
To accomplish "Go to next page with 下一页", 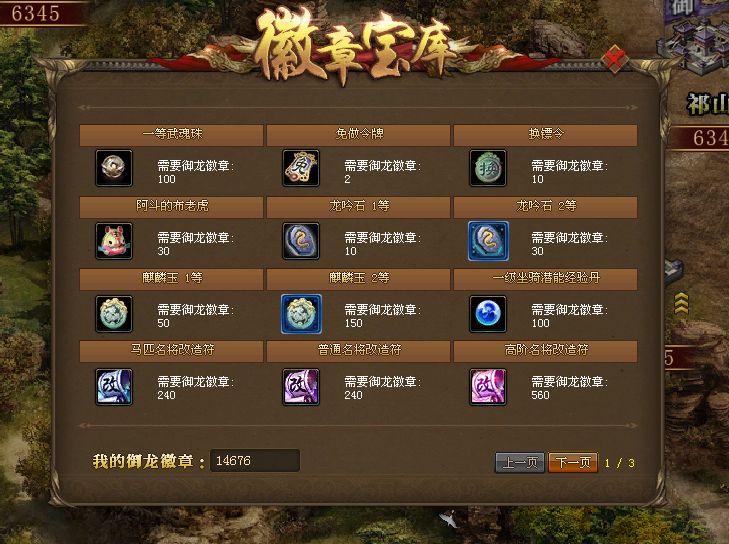I will pyautogui.click(x=573, y=463).
